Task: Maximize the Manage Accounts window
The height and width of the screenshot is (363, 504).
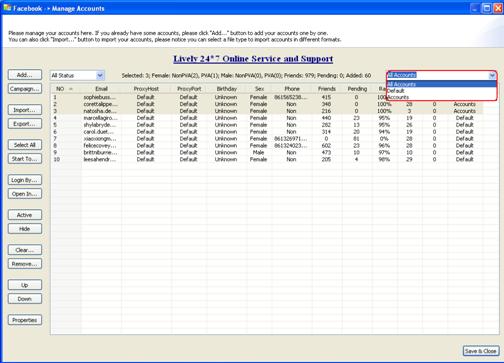Action: 487,8
